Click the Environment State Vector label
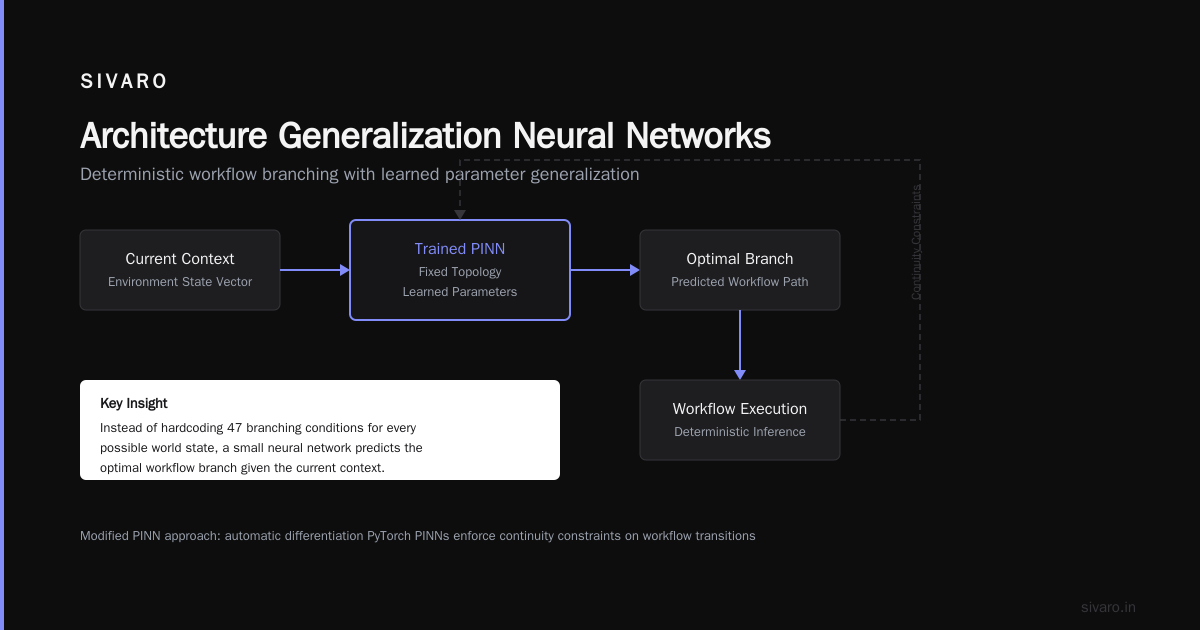 coord(180,282)
